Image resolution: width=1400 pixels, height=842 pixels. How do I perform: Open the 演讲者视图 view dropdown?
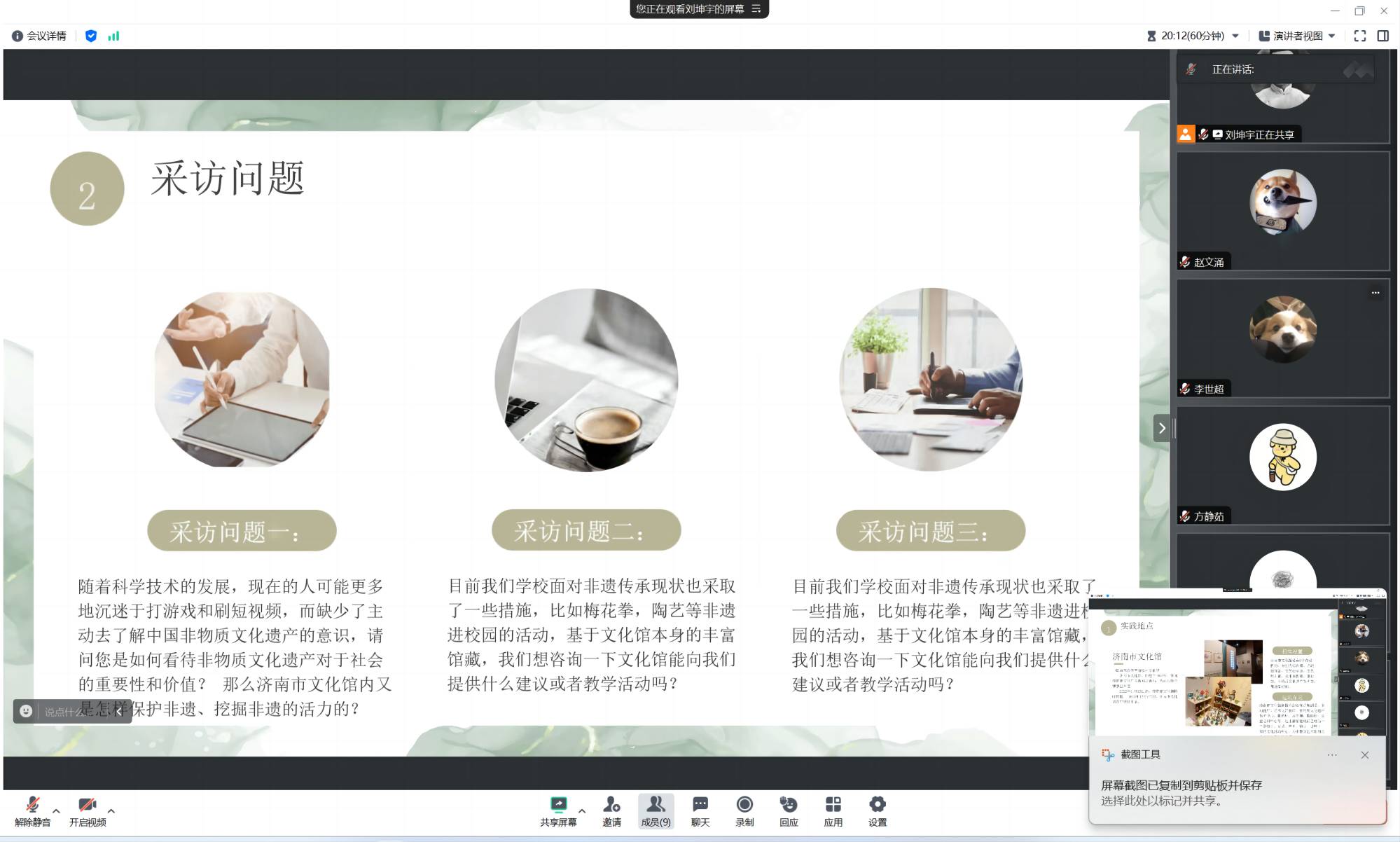[1296, 36]
